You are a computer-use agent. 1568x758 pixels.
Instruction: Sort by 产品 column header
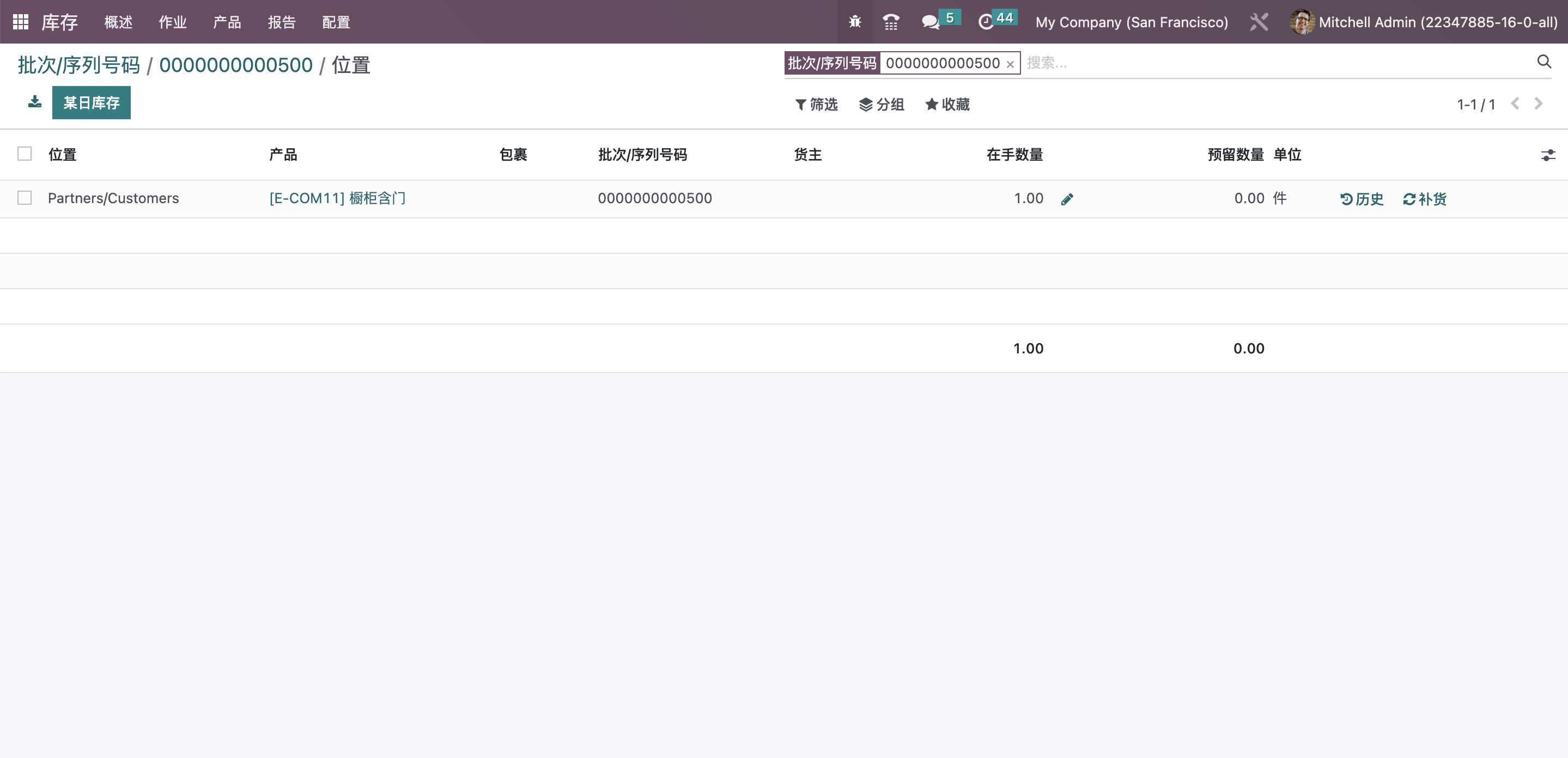click(283, 155)
